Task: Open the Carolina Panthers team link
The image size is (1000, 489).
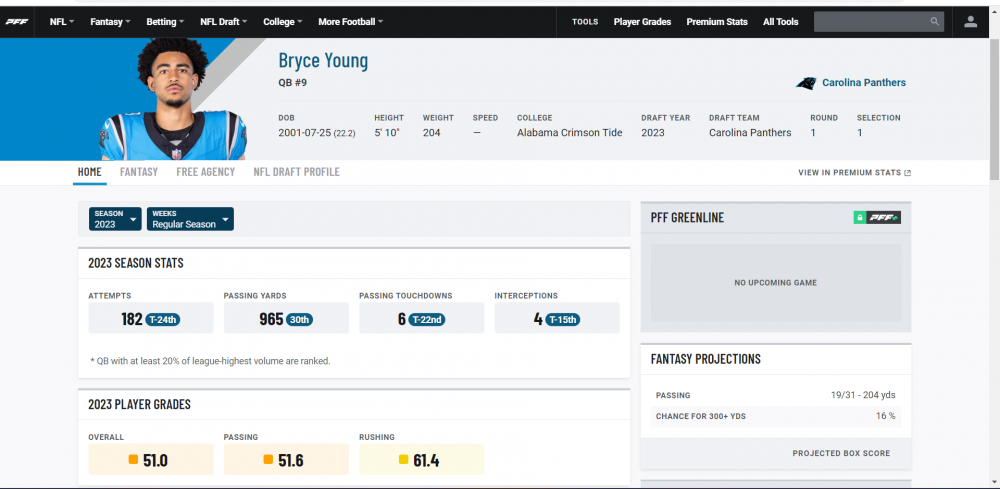Action: click(x=863, y=83)
